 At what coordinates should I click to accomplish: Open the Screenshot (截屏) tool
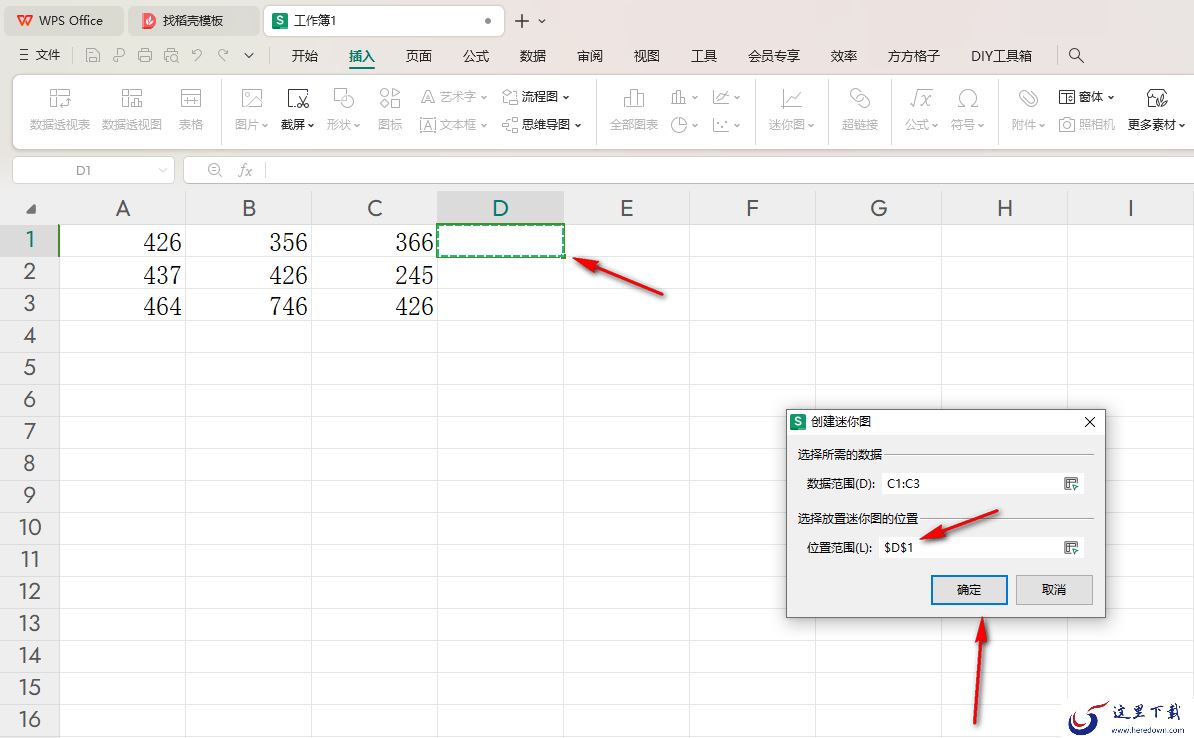tap(297, 109)
